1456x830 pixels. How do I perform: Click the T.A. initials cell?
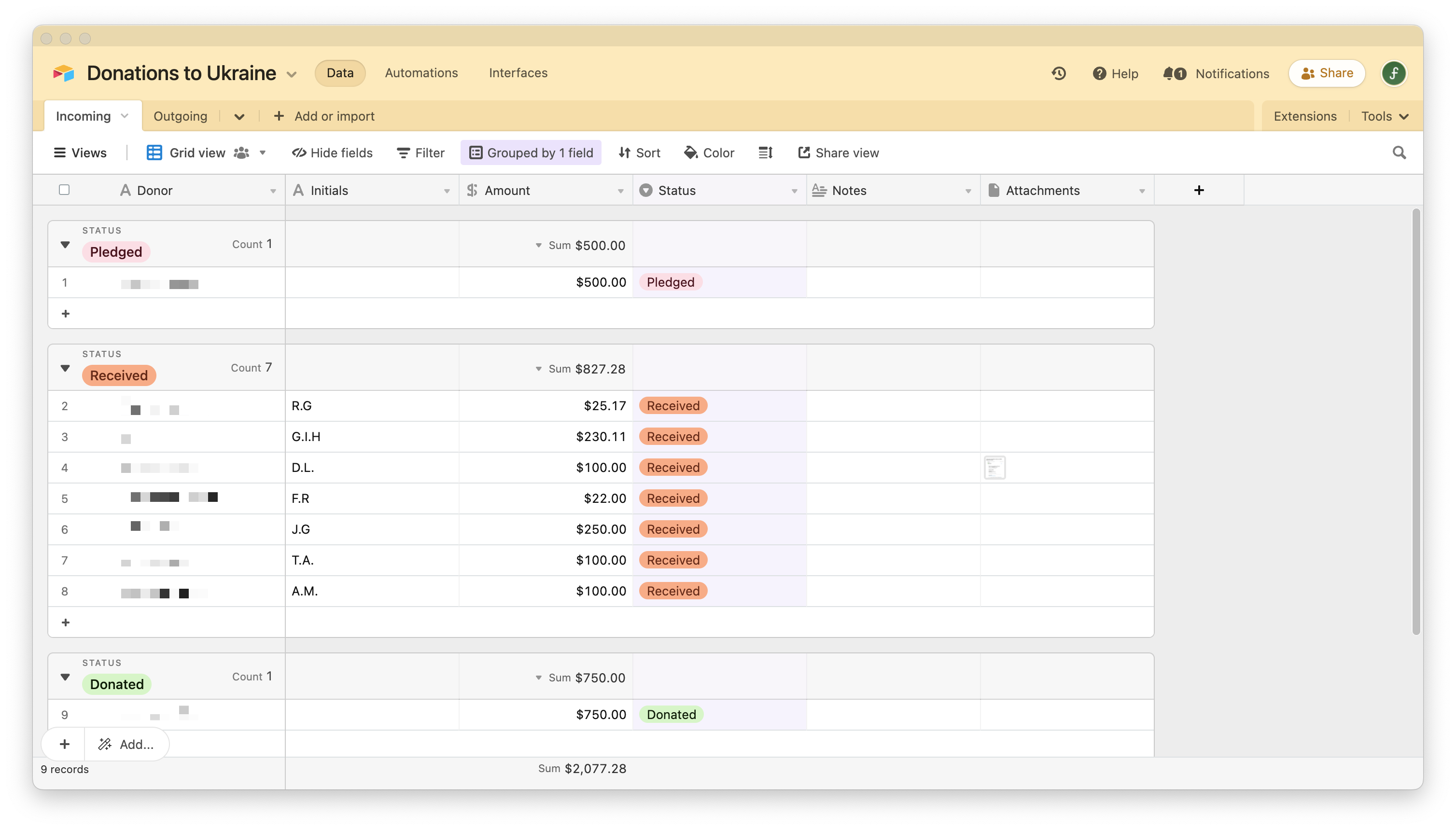click(372, 560)
